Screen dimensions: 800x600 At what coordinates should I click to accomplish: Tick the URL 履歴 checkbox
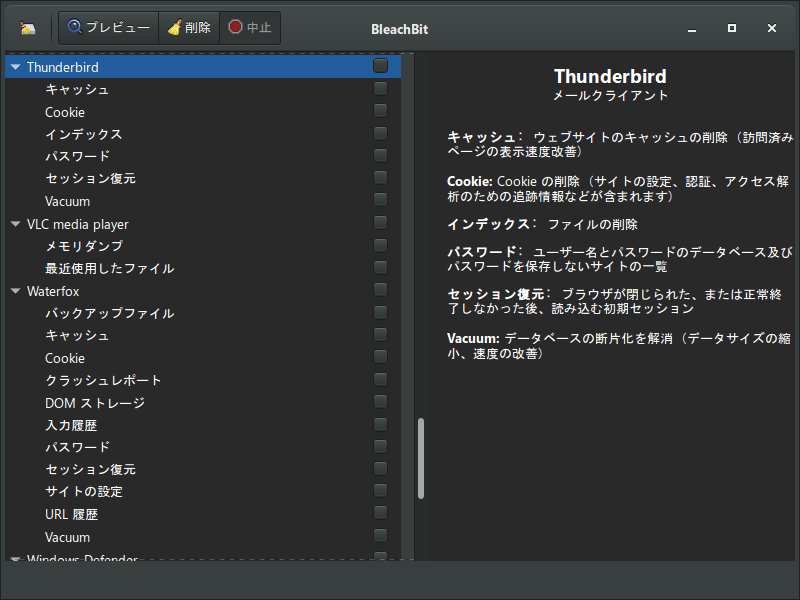(x=380, y=513)
